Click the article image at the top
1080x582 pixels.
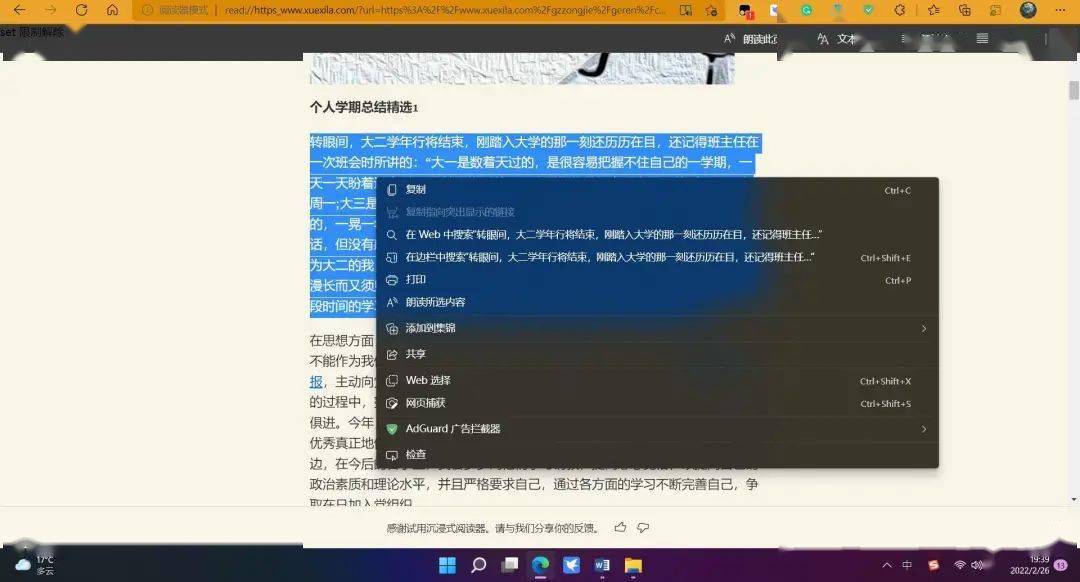click(x=521, y=68)
